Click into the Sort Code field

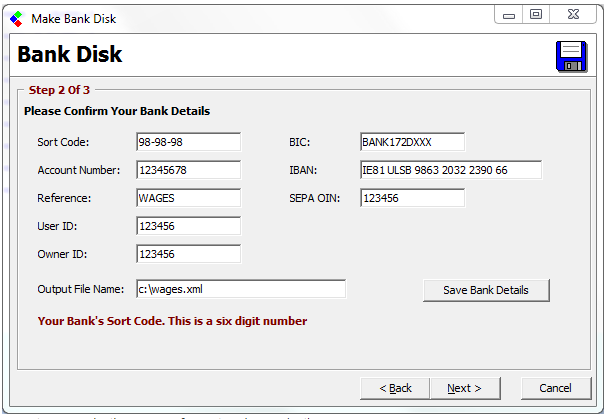[188, 142]
